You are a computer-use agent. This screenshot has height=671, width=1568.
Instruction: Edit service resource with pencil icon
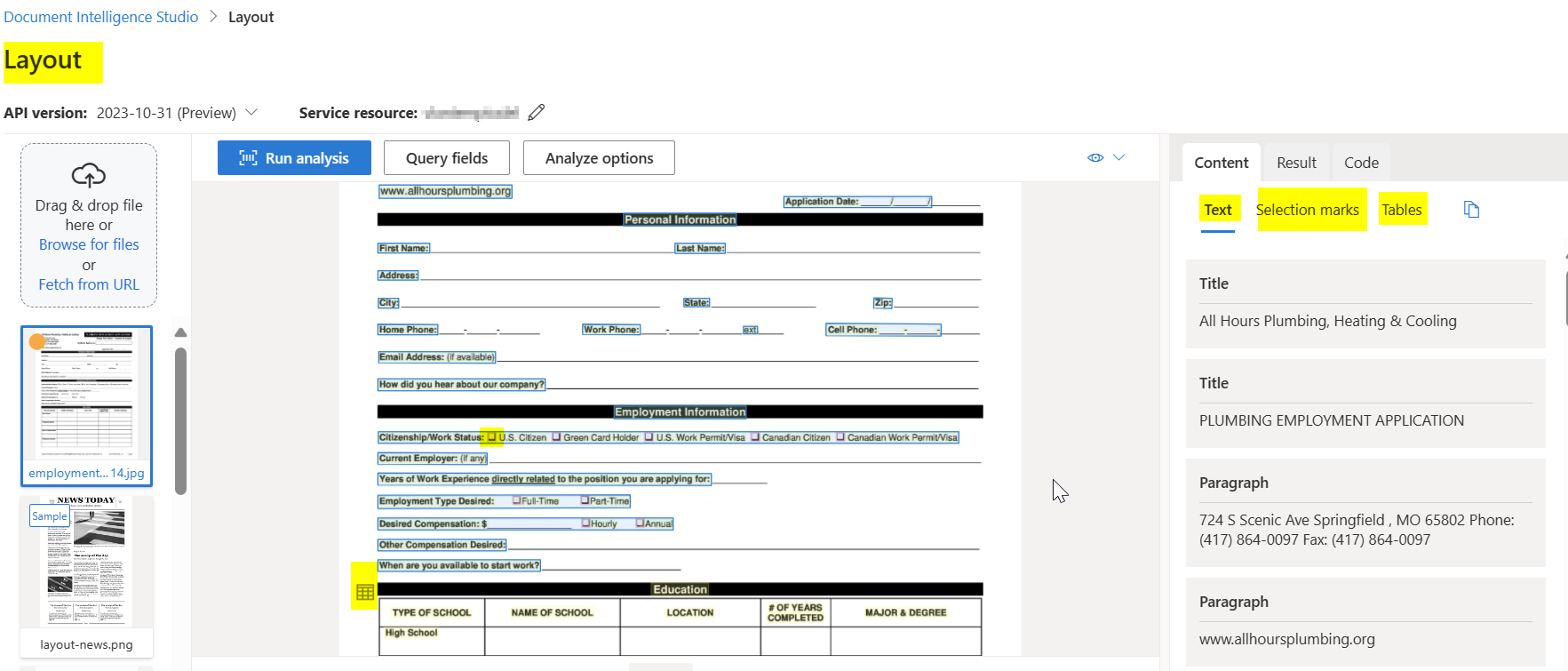pyautogui.click(x=536, y=113)
